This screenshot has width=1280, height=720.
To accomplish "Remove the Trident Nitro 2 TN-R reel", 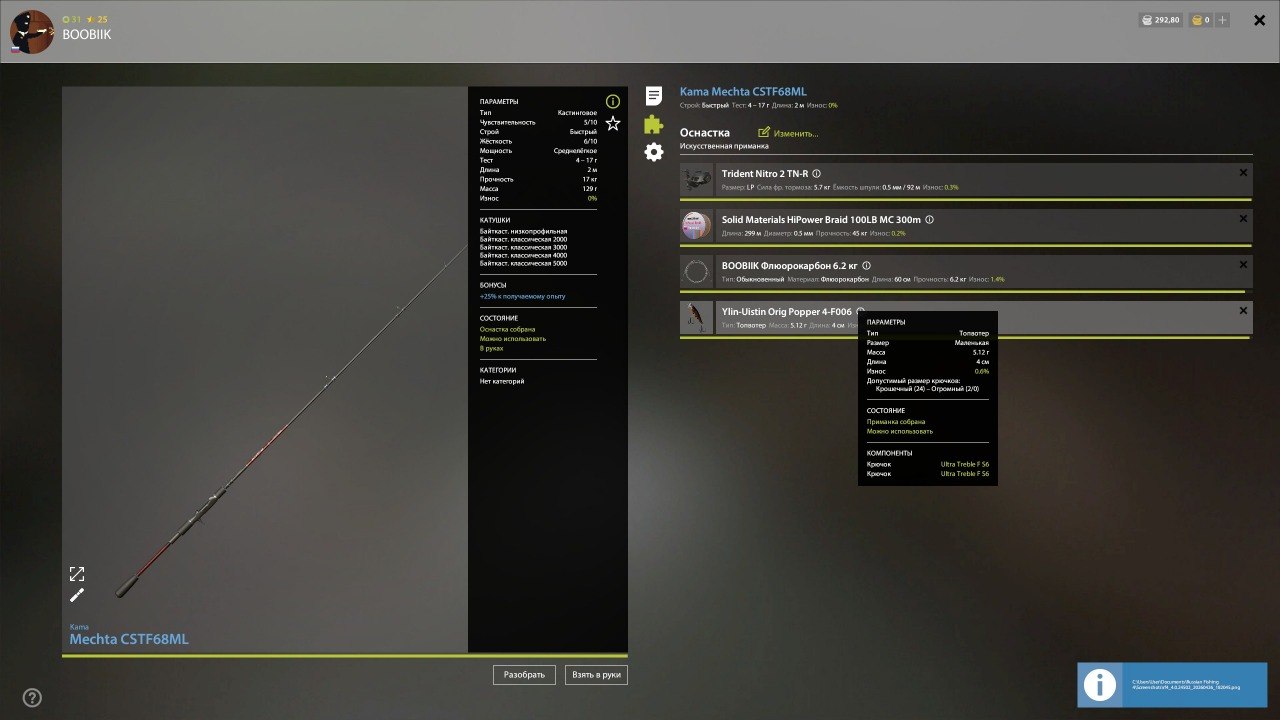I will pos(1243,173).
